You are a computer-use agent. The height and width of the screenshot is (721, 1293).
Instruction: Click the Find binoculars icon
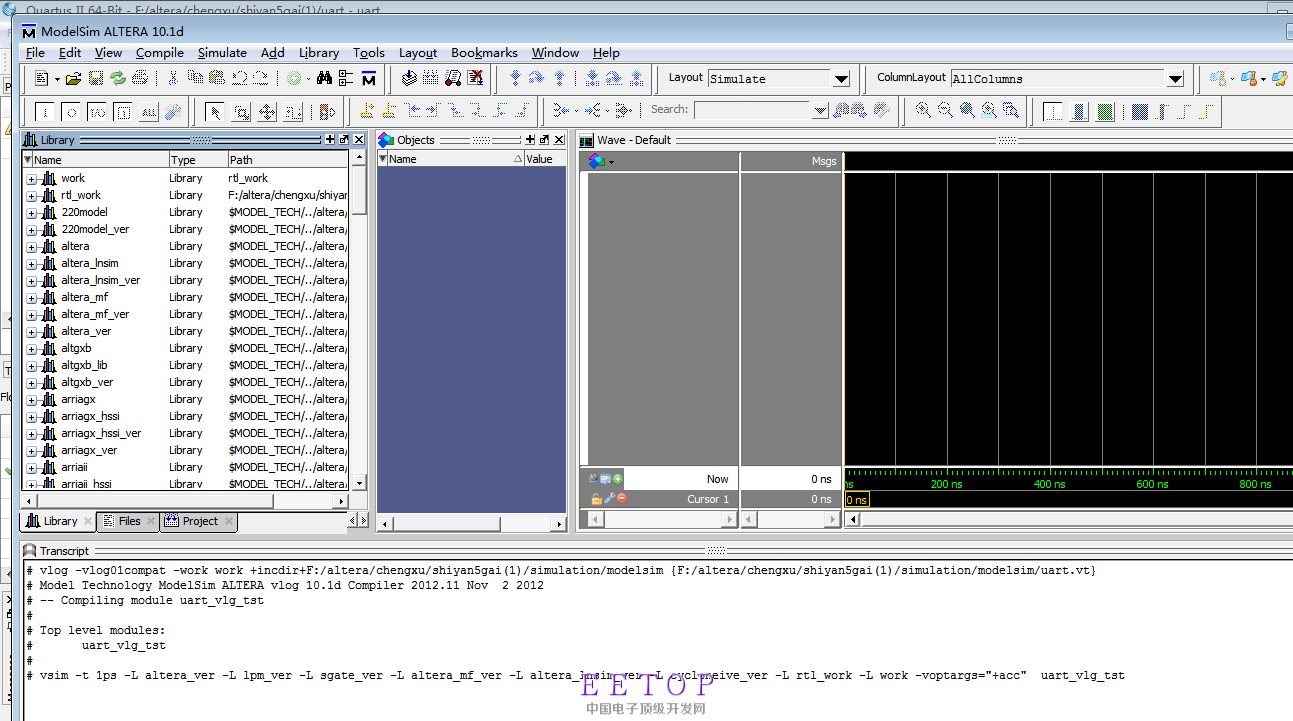point(322,78)
